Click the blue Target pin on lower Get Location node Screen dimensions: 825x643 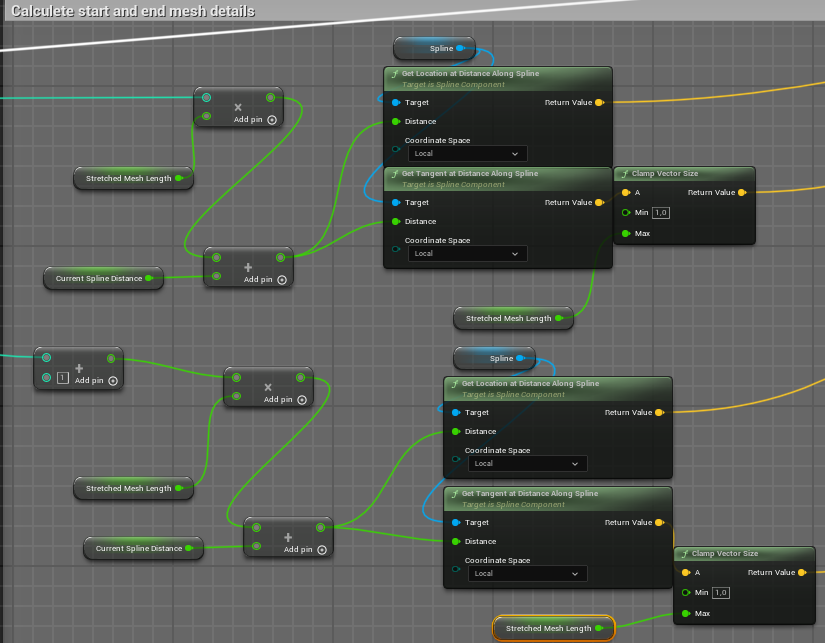[x=456, y=413]
